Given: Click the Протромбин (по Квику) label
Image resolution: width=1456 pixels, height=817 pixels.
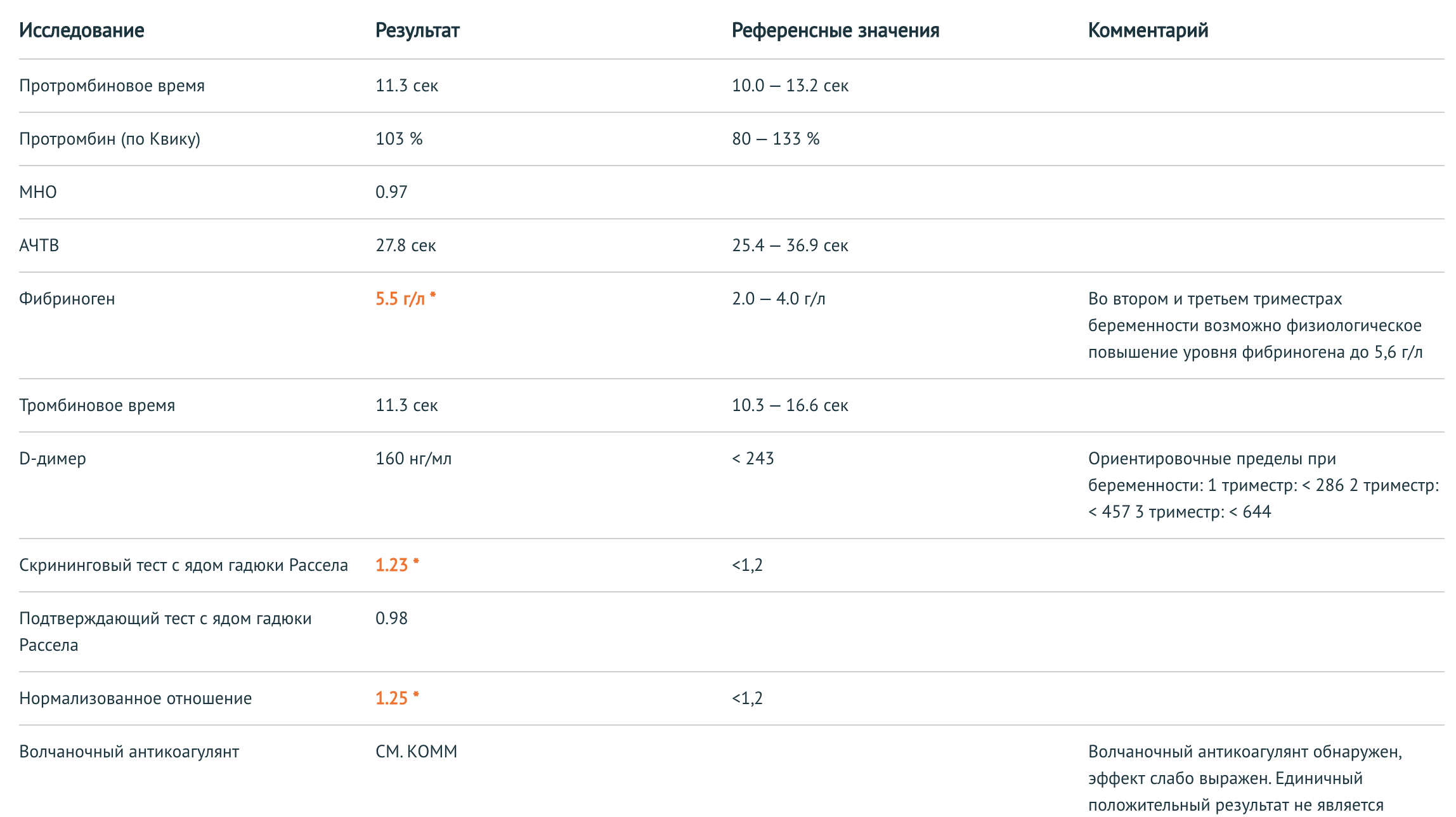Looking at the screenshot, I should click(110, 139).
